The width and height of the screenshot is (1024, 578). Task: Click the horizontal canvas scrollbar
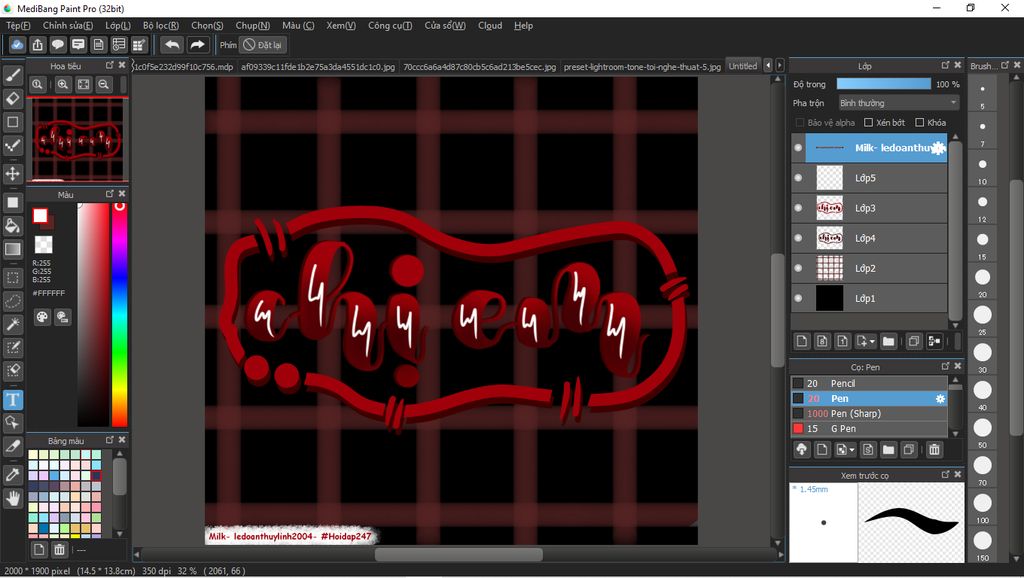[x=458, y=554]
